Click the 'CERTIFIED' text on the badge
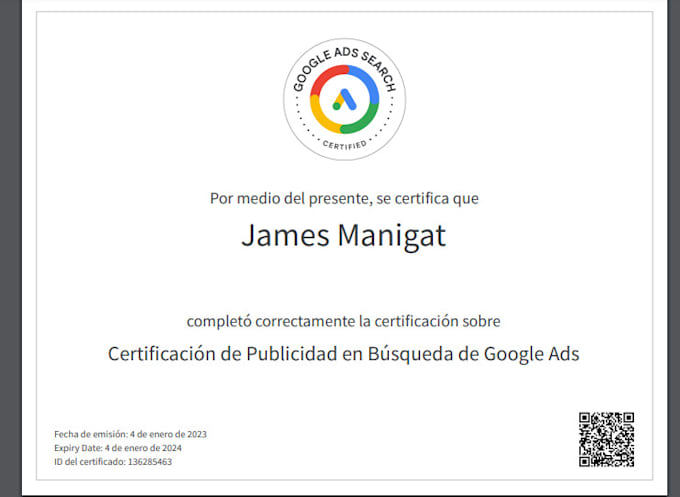 pos(345,145)
